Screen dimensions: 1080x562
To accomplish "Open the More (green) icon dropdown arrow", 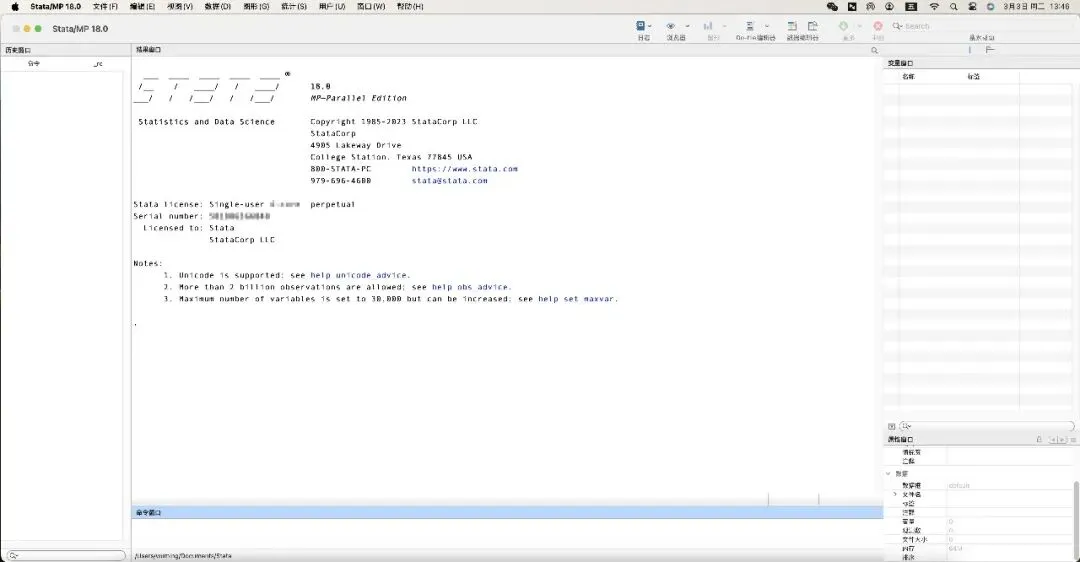I will pyautogui.click(x=860, y=26).
